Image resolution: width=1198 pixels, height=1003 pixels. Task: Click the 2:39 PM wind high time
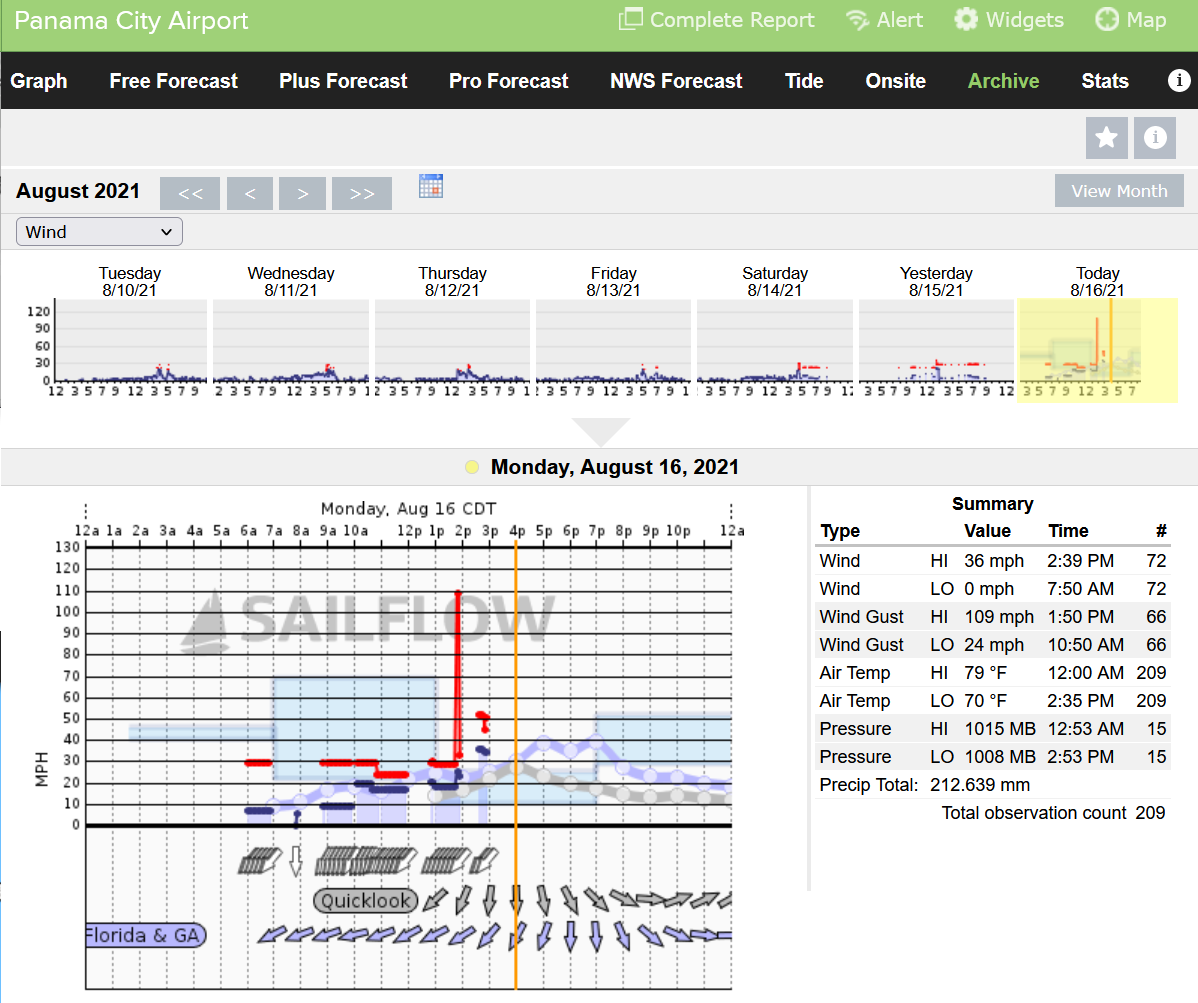tap(1080, 561)
